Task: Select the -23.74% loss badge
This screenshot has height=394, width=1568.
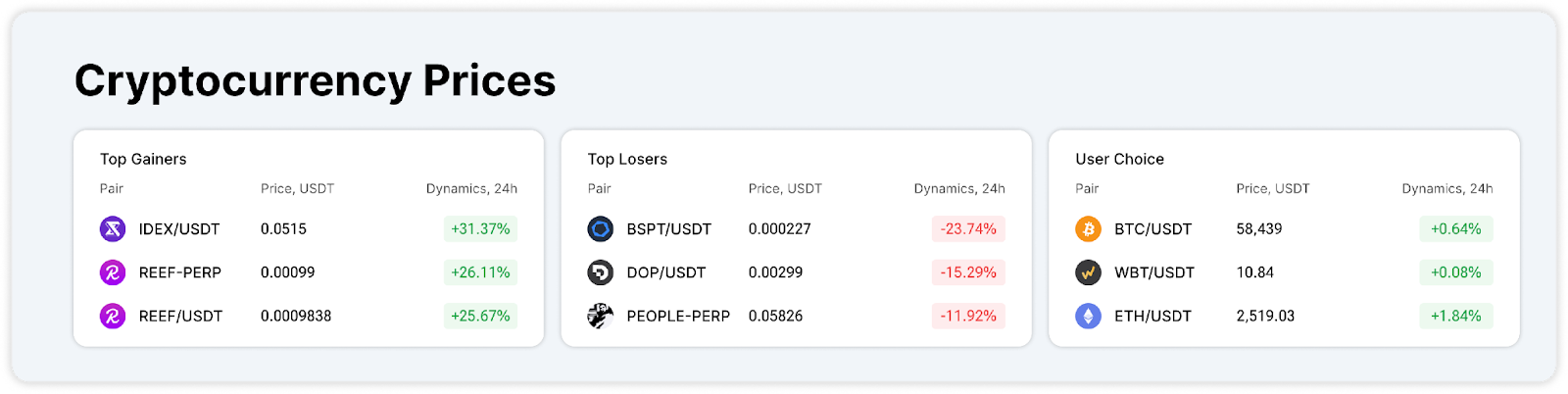Action: click(968, 229)
